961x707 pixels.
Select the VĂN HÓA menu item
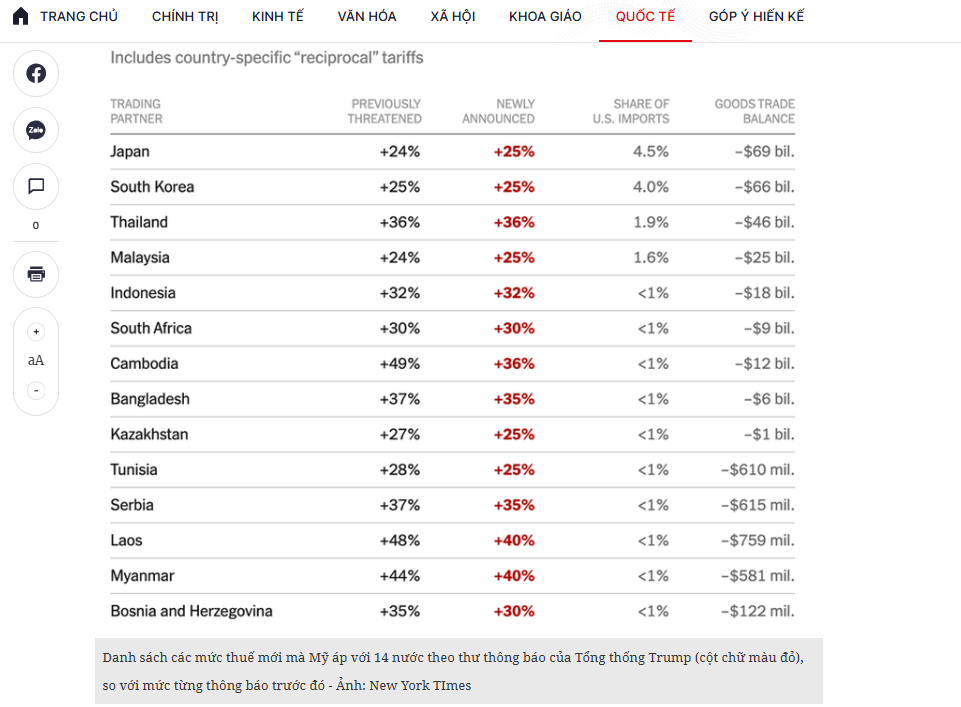(367, 17)
